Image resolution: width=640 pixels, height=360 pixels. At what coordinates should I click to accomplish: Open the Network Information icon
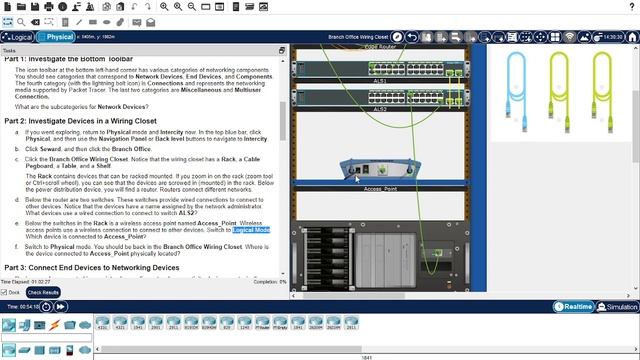(62, 7)
